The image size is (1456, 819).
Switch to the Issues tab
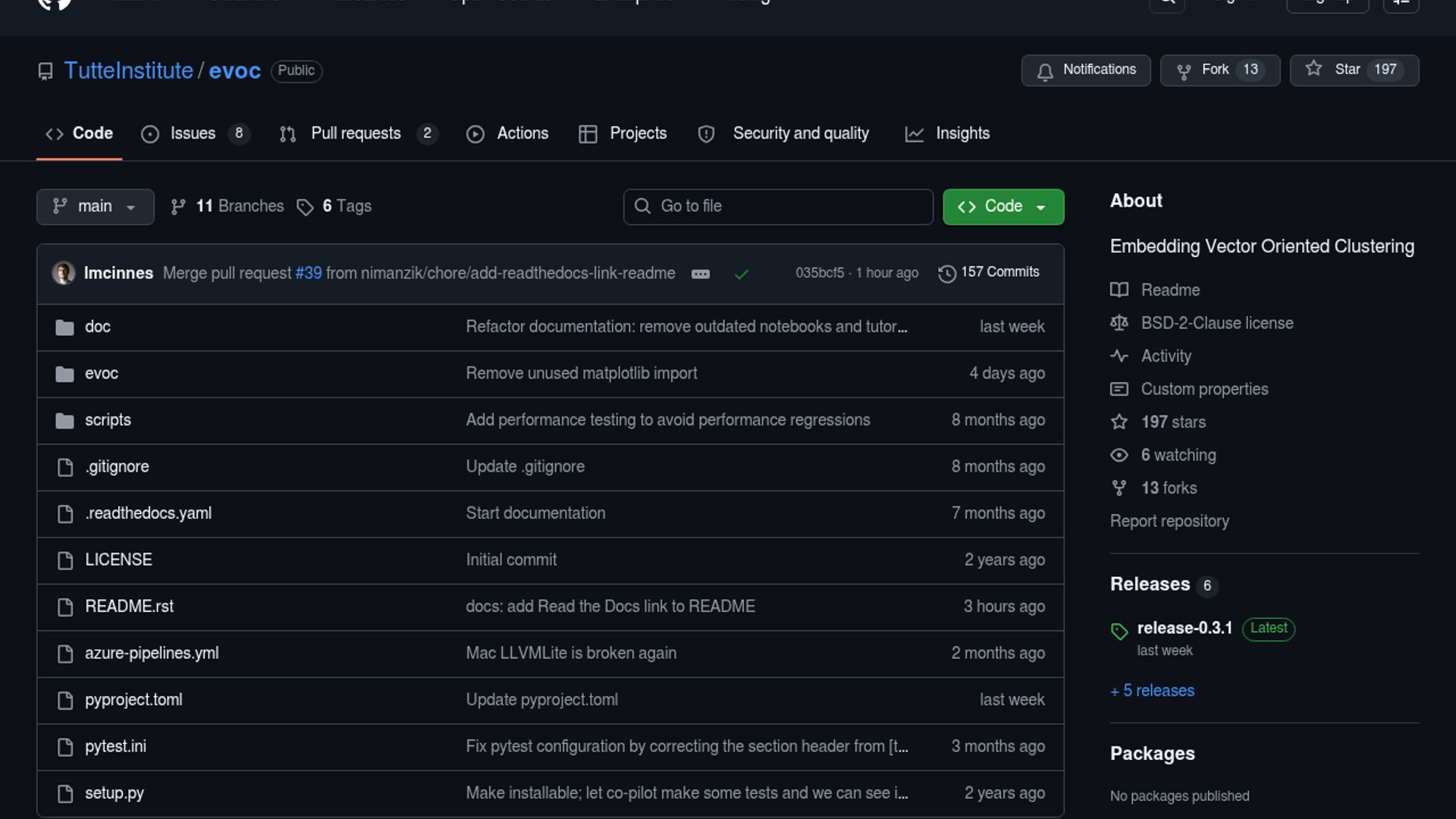(193, 133)
